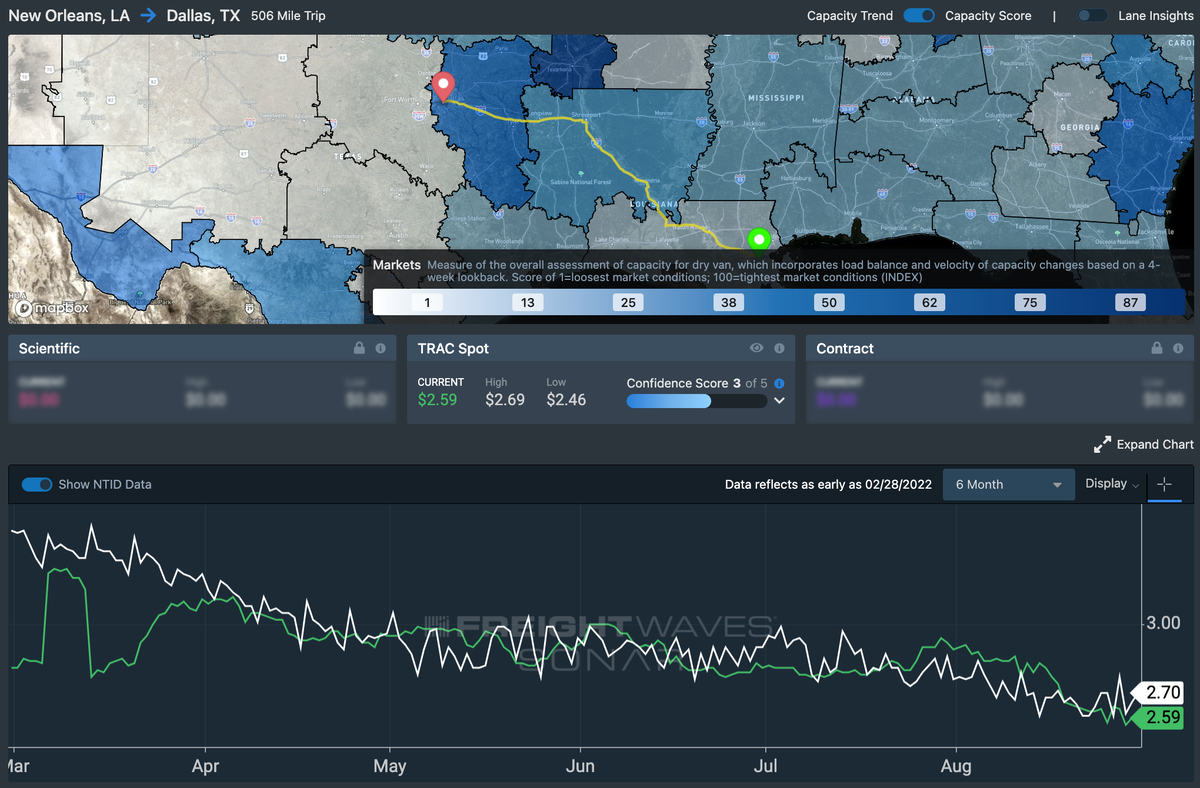This screenshot has height=788, width=1200.
Task: Open info icon on TRAC Spot panel
Action: pos(779,348)
